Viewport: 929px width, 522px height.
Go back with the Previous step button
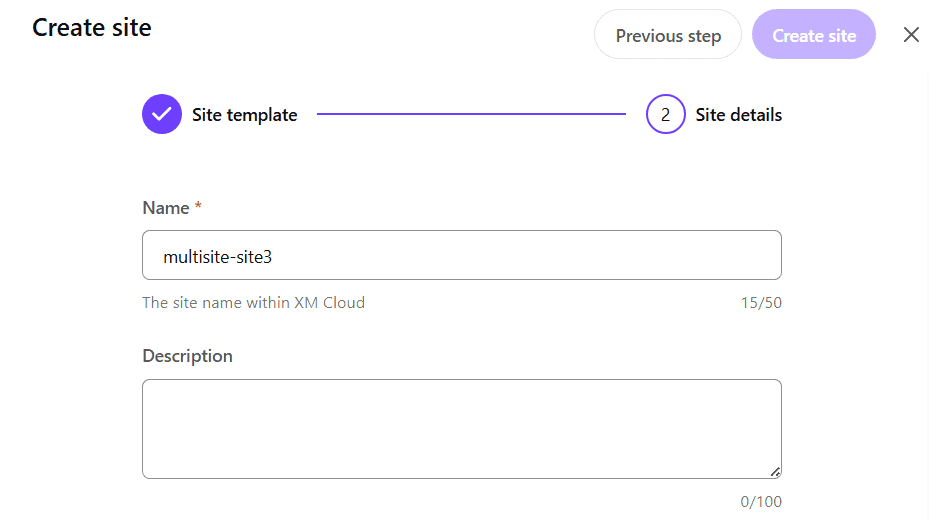point(668,34)
